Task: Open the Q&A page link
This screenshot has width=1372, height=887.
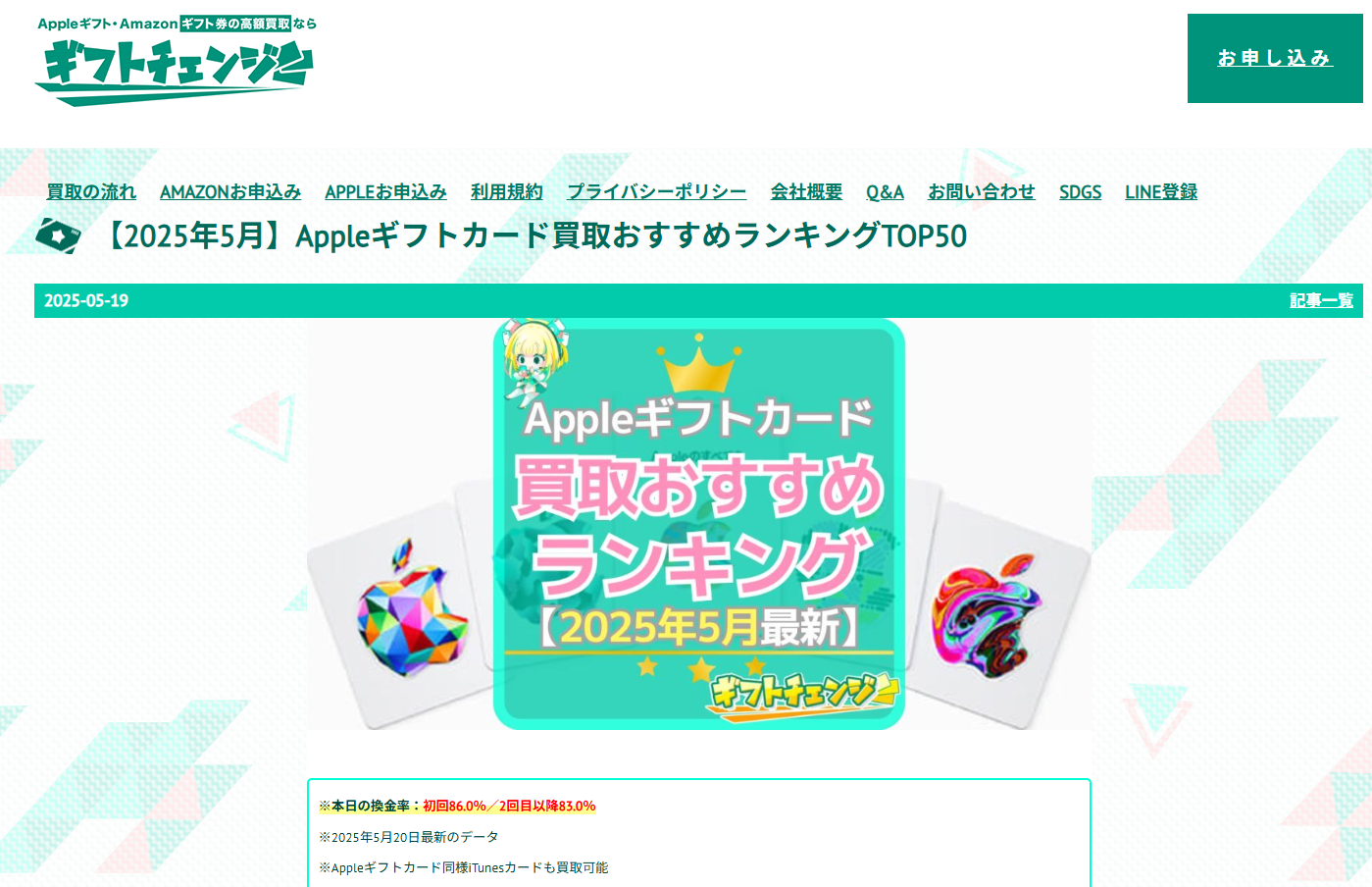Action: (885, 192)
